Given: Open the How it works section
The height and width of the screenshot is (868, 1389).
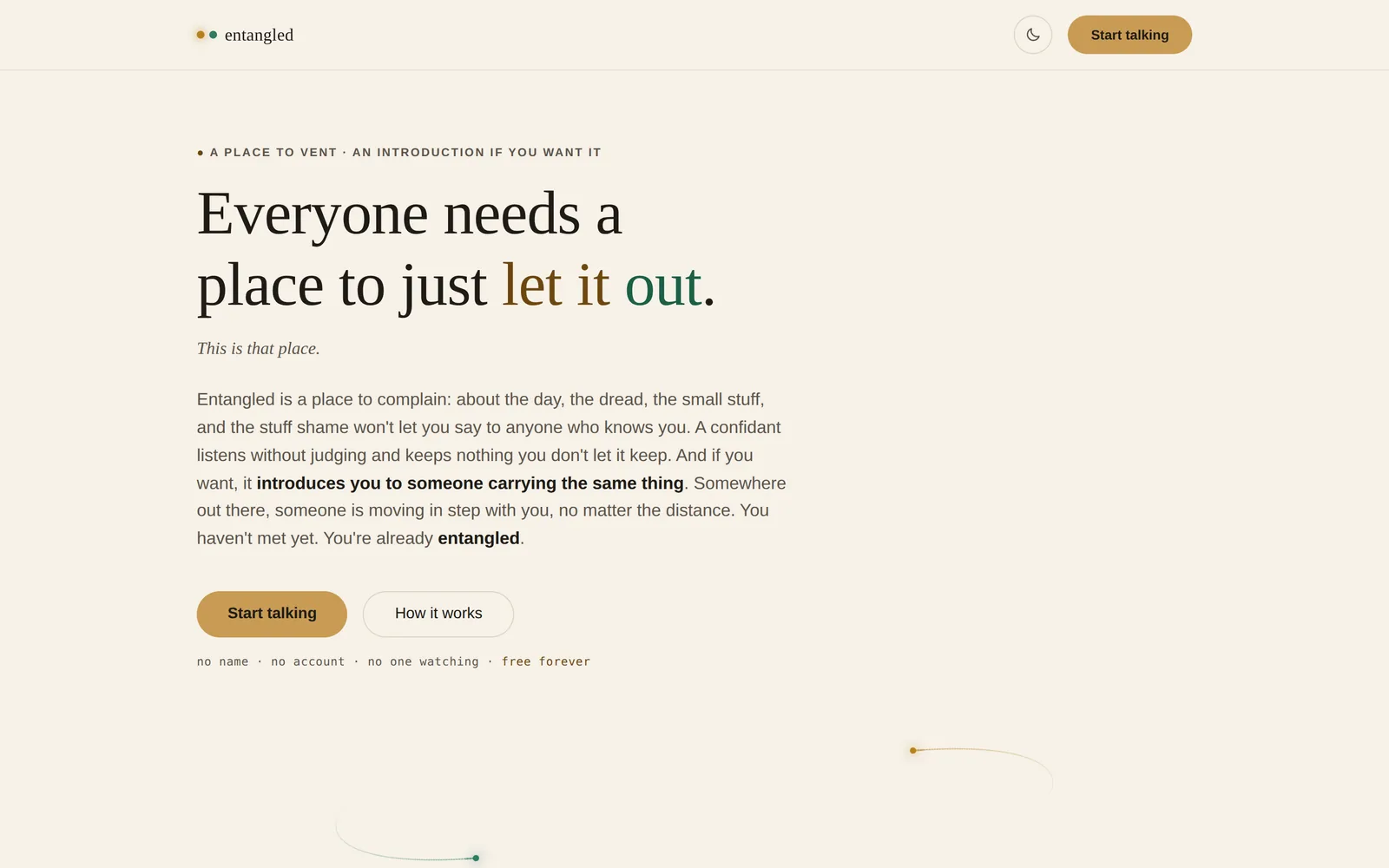Looking at the screenshot, I should tap(438, 614).
